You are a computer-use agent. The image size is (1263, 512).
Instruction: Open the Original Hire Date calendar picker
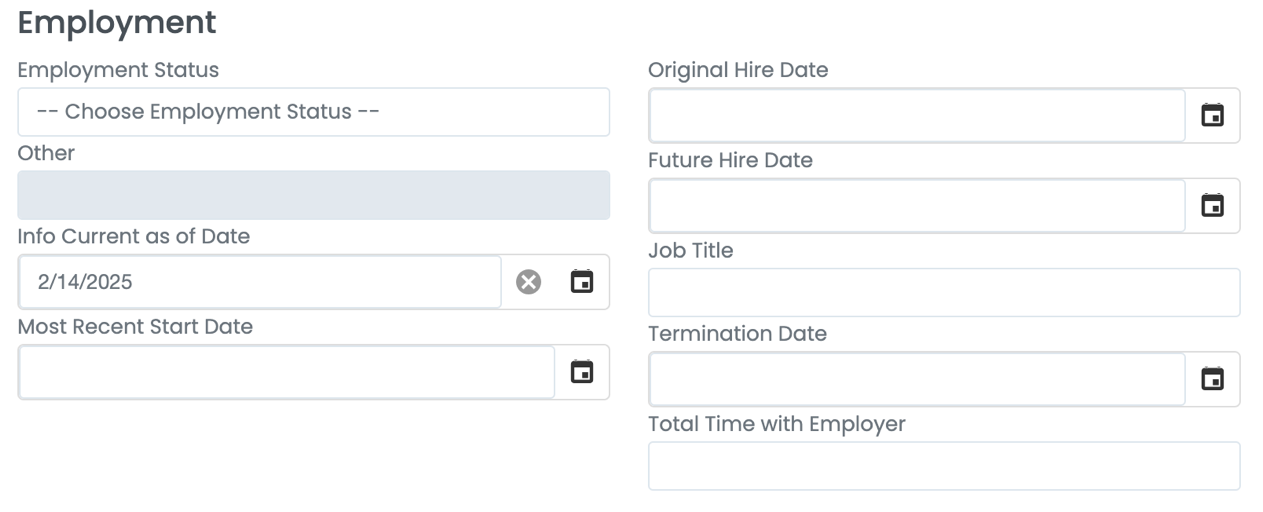coord(1212,116)
